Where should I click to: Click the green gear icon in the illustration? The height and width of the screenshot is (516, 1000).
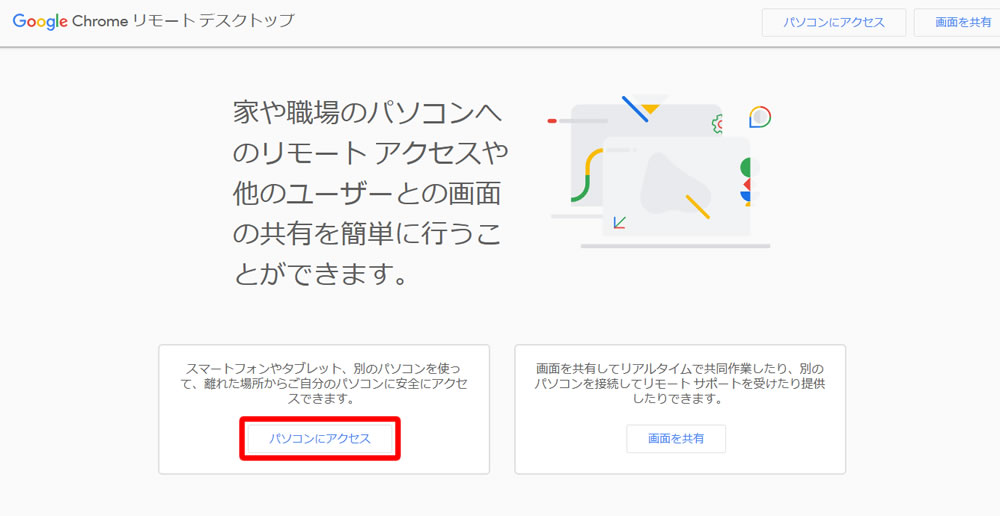click(x=717, y=124)
